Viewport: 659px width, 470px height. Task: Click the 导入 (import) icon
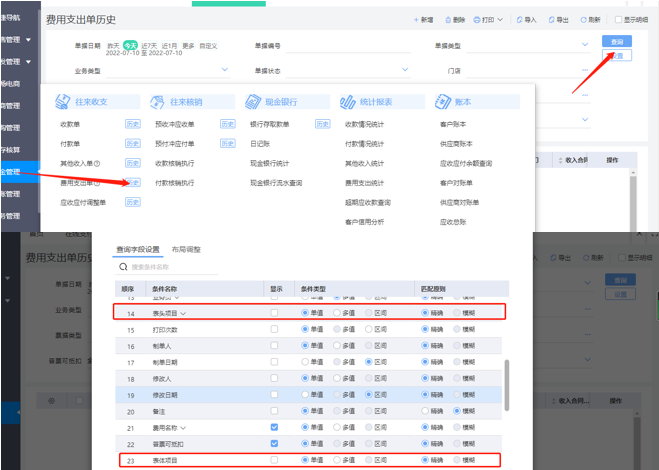518,19
